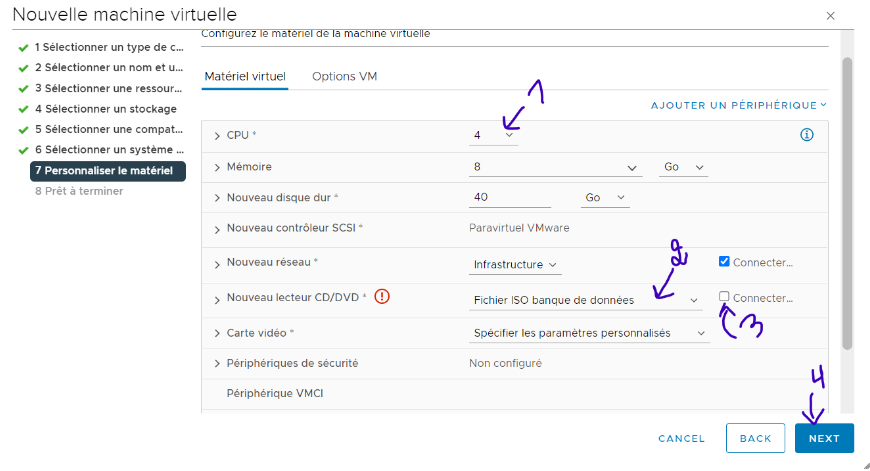The height and width of the screenshot is (471, 870).
Task: Expand the Nouveau réseau row
Action: coord(217,265)
